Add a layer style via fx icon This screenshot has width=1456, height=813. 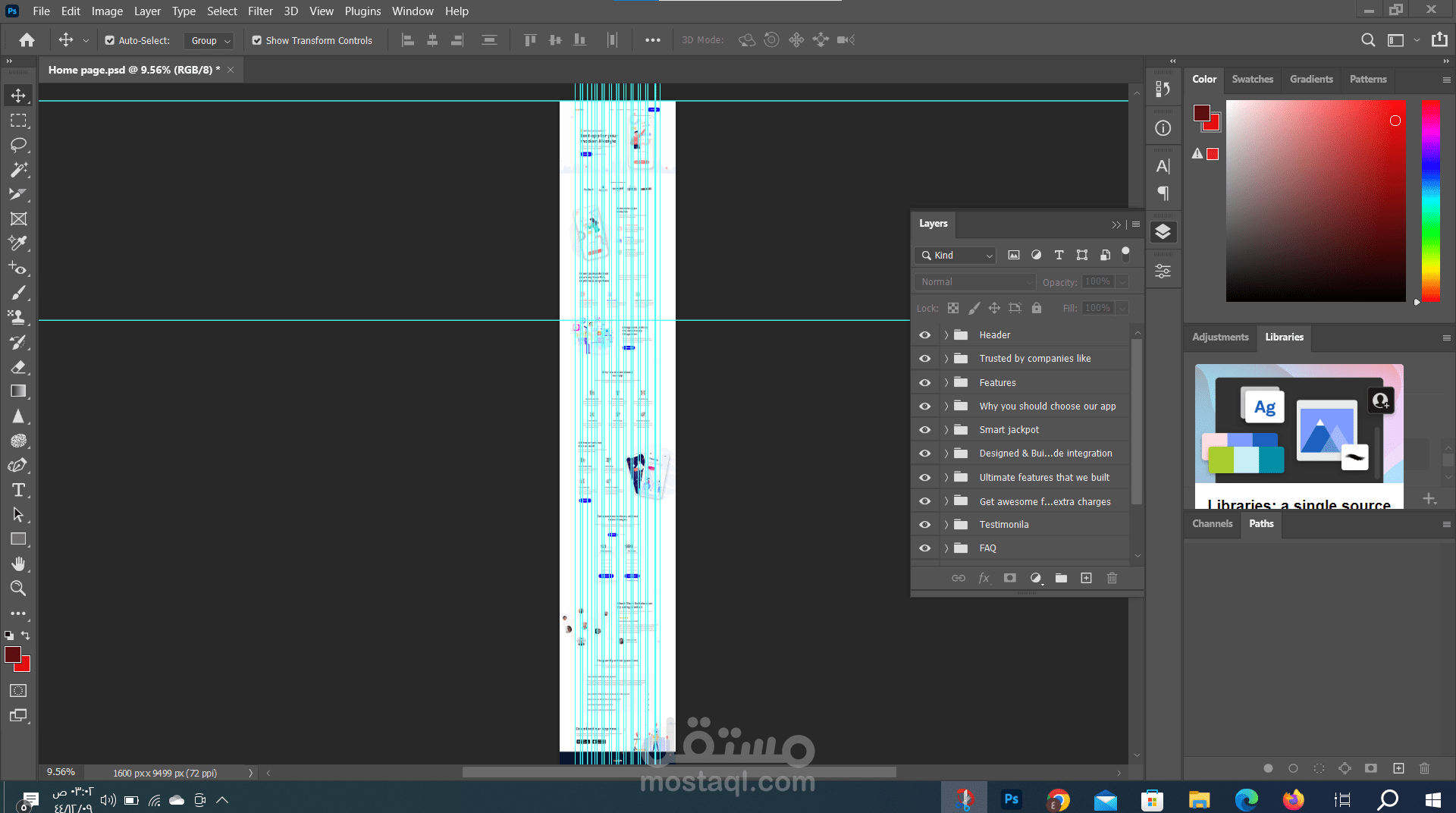coord(984,578)
